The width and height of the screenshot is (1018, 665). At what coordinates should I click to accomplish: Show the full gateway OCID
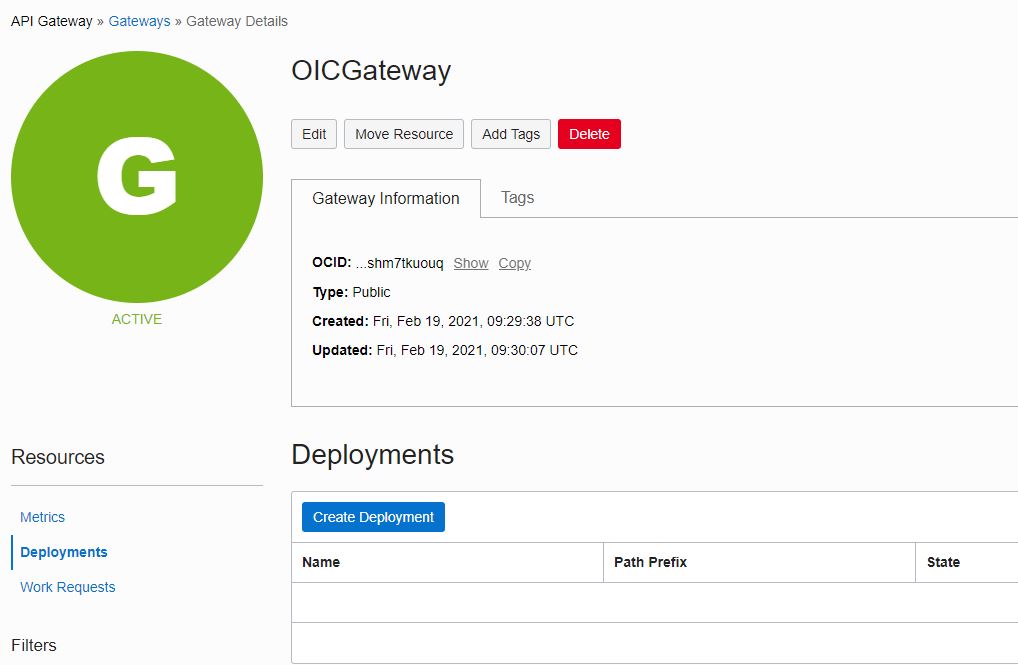point(470,263)
